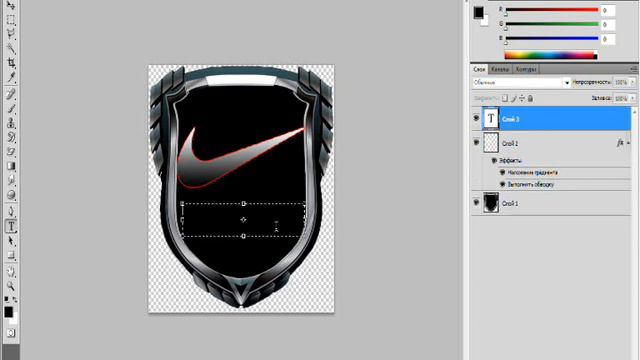Click the Color panel foreground swatch
The image size is (640, 360).
click(478, 12)
